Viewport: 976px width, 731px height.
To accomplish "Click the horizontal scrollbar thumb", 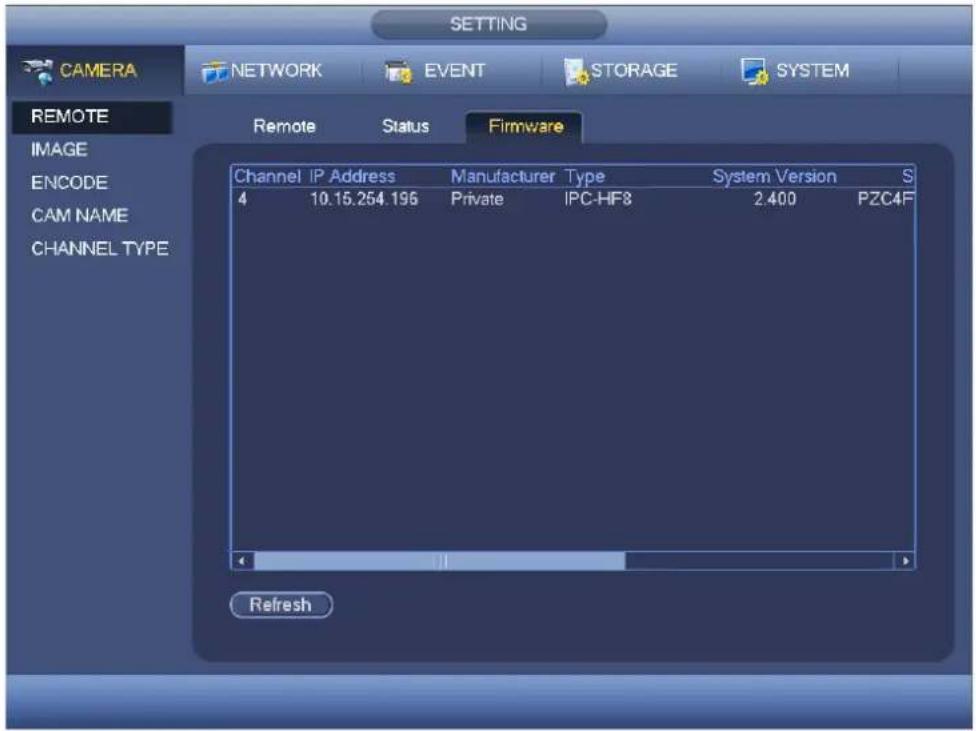I will [439, 561].
